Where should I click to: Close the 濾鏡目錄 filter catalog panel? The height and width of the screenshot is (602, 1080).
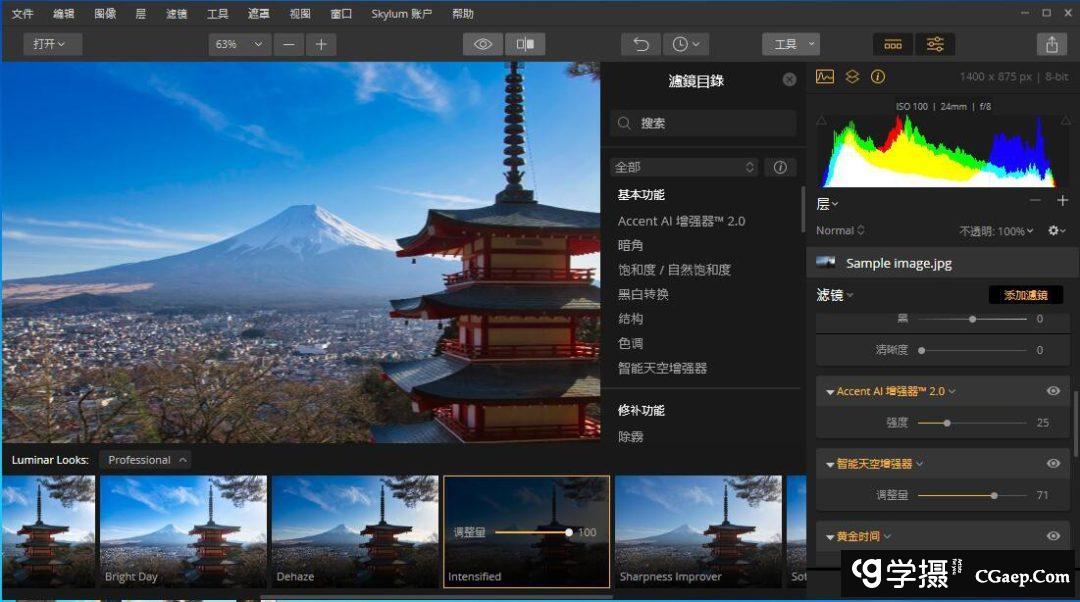click(789, 80)
